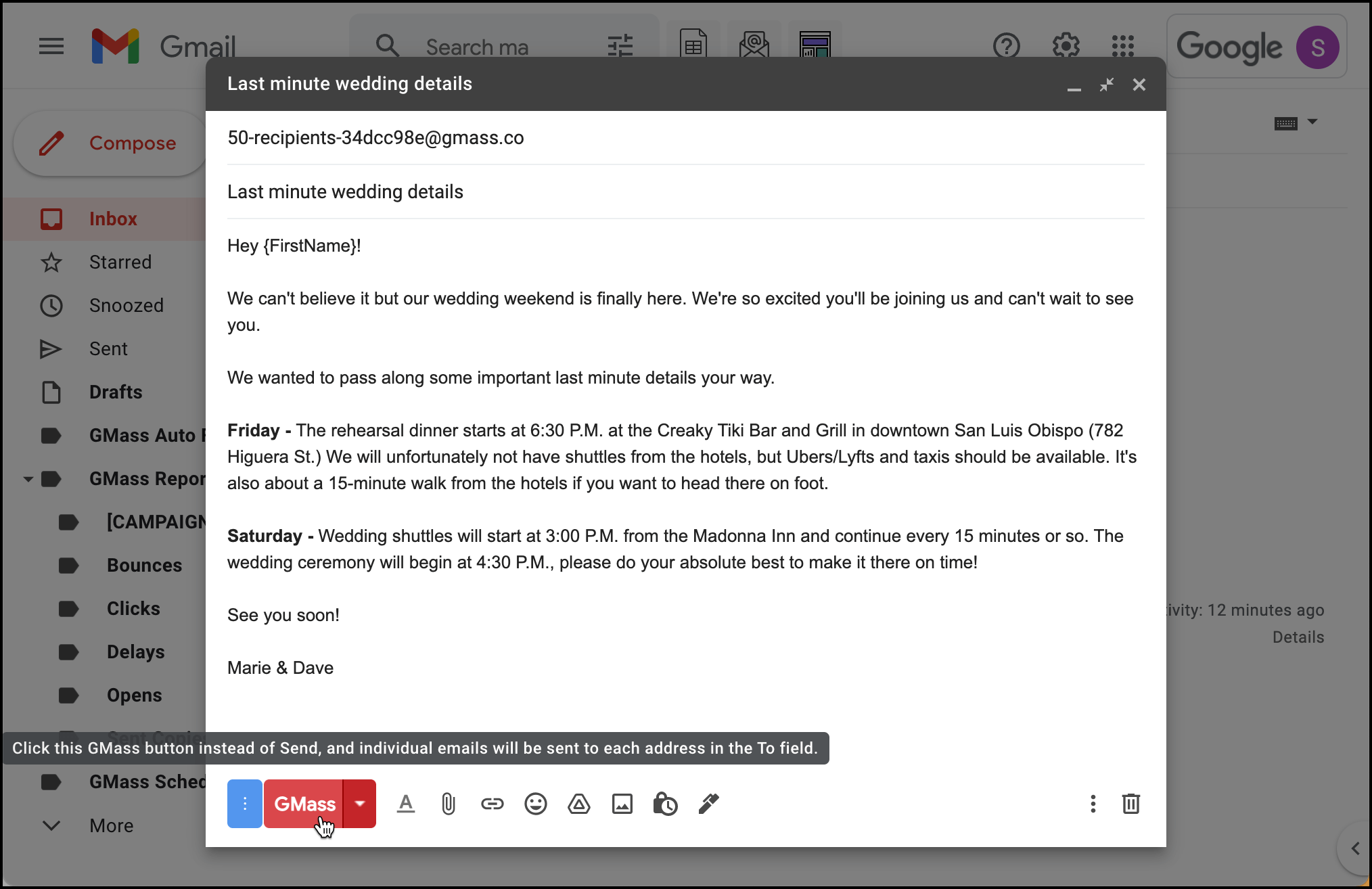
Task: Exit full-screen compose mode
Action: [x=1107, y=85]
